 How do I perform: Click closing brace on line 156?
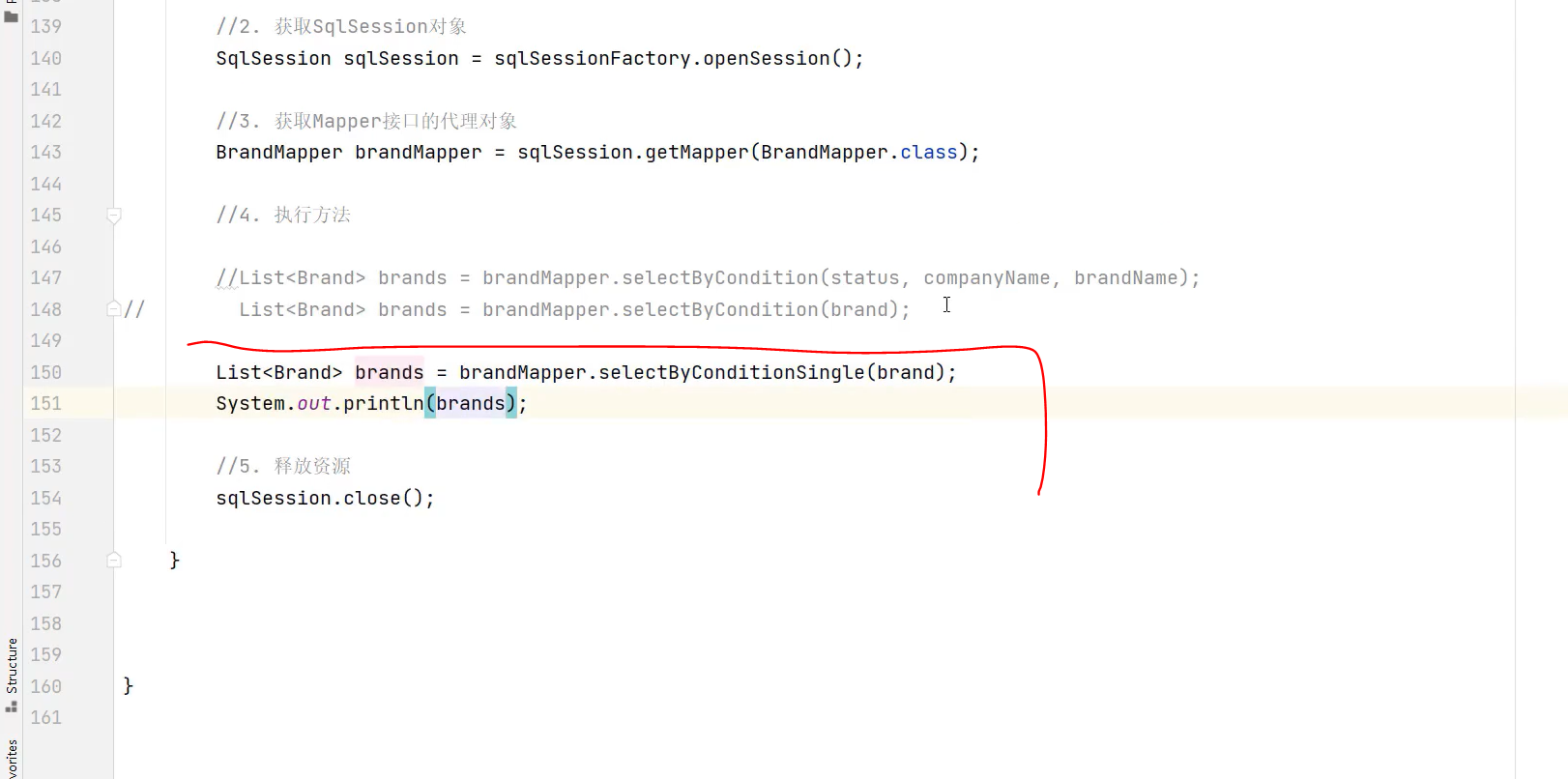[175, 560]
